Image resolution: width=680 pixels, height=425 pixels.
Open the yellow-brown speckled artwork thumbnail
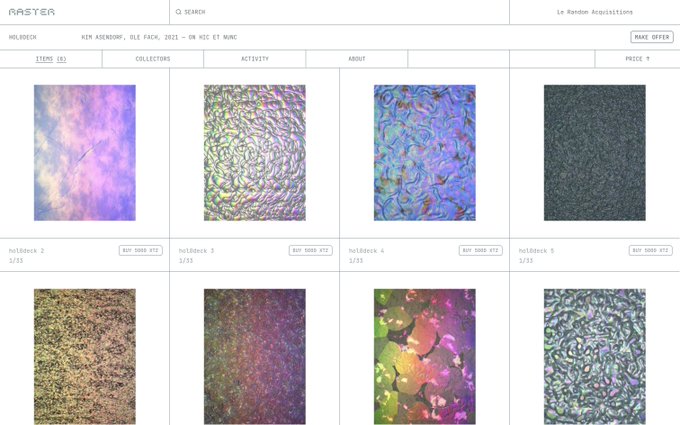[x=85, y=356]
